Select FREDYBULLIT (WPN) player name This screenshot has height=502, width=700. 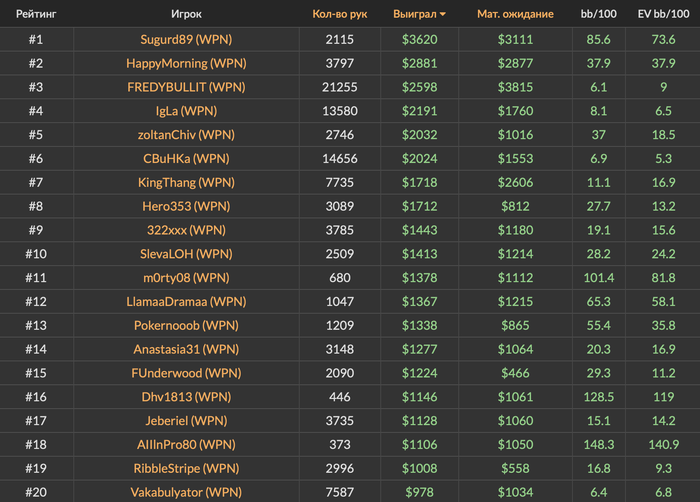186,87
